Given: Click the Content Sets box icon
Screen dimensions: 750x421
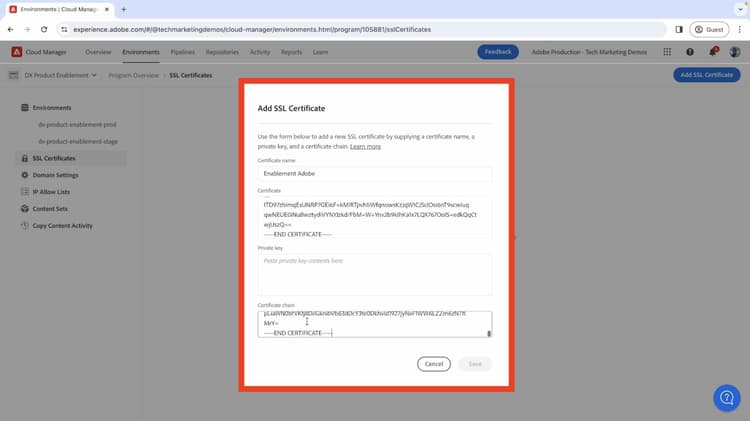Looking at the screenshot, I should point(25,209).
